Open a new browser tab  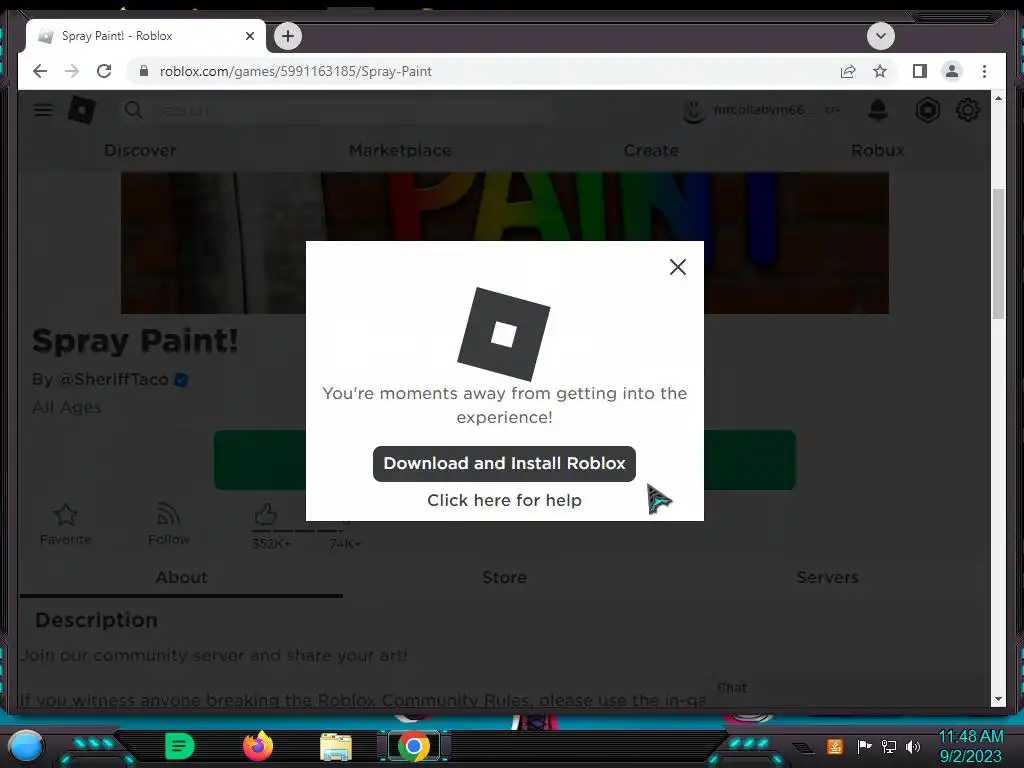[287, 36]
